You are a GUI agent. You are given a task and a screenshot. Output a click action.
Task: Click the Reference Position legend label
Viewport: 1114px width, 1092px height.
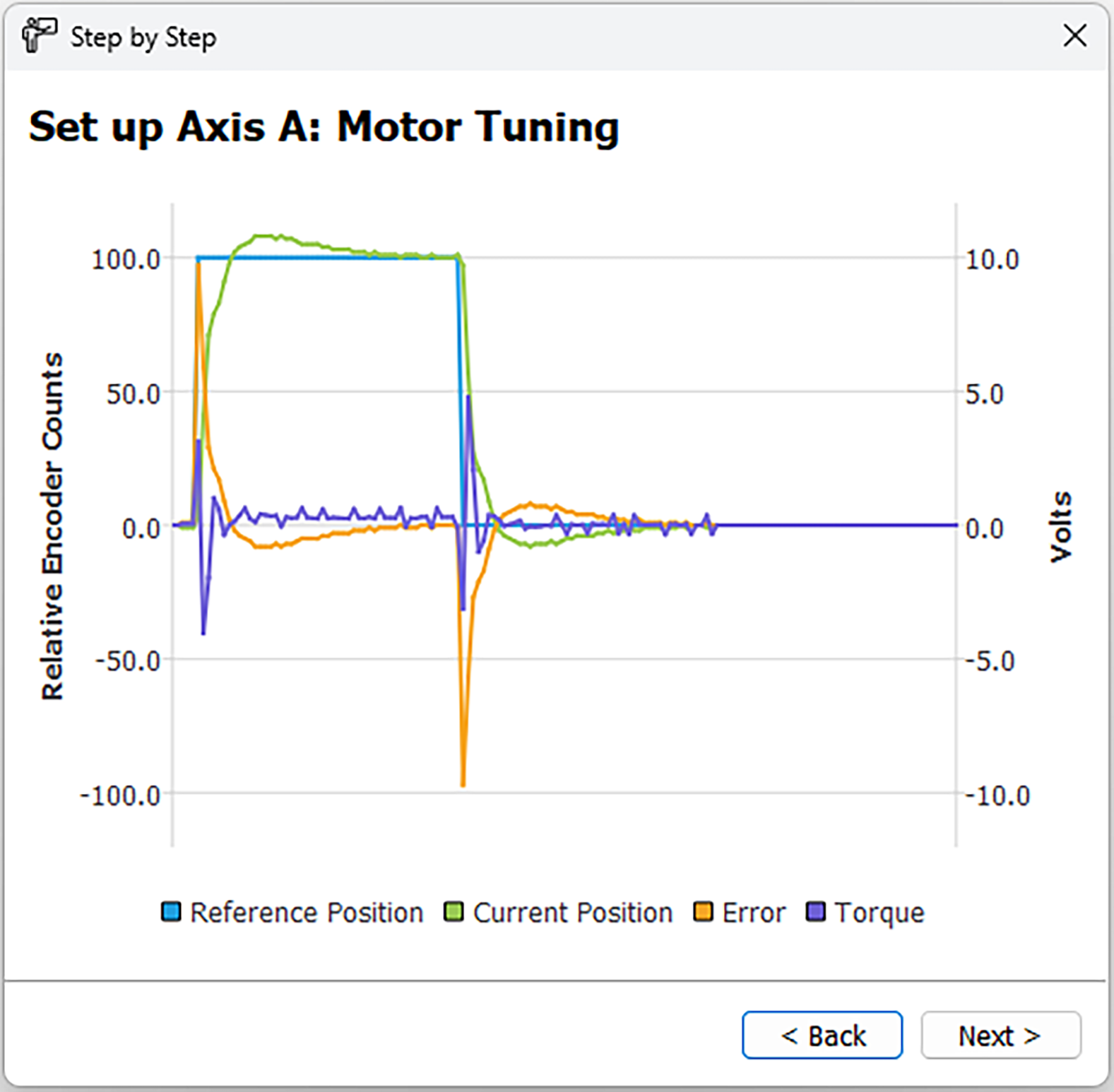(307, 913)
